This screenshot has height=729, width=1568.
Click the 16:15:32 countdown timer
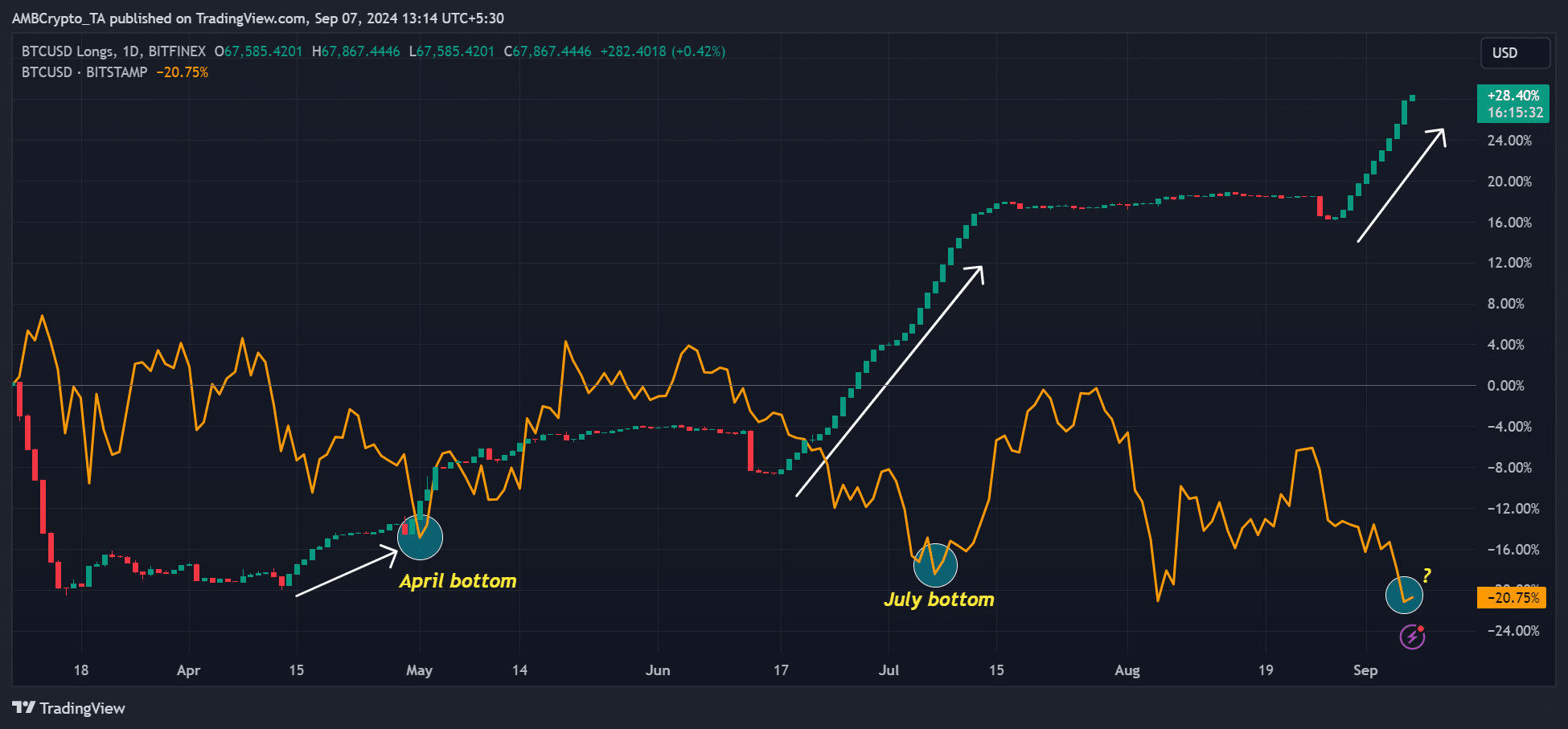[1515, 113]
